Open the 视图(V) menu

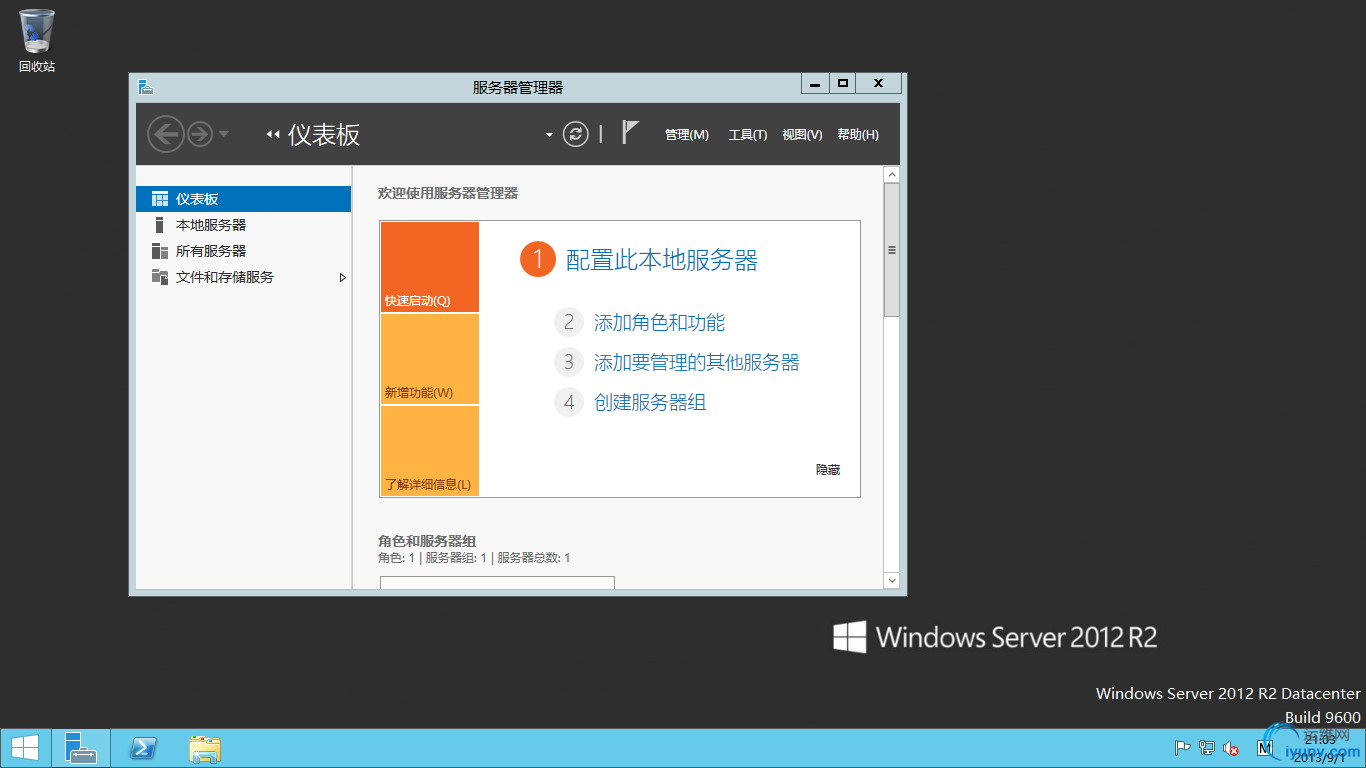(x=802, y=135)
